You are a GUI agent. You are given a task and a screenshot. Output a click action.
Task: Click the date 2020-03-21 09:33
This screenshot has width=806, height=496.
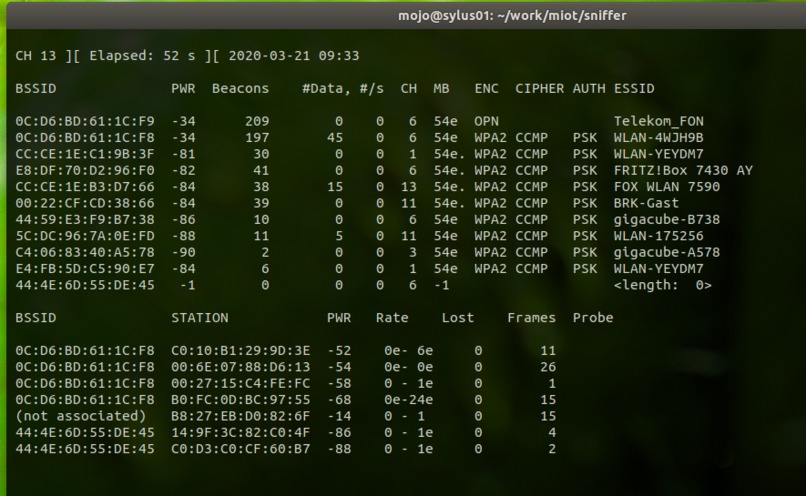pyautogui.click(x=294, y=56)
